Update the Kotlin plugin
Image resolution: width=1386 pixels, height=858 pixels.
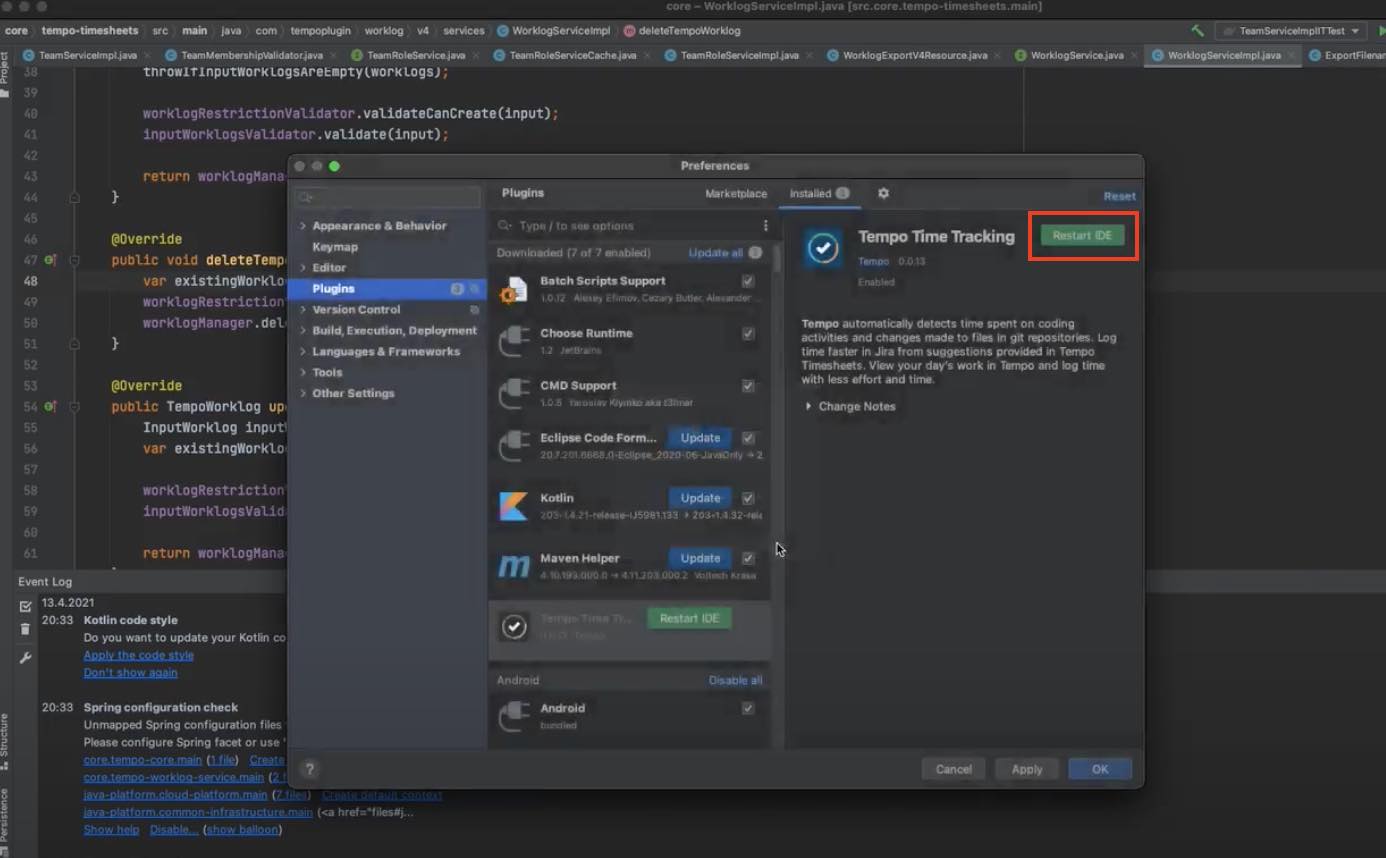tap(700, 498)
